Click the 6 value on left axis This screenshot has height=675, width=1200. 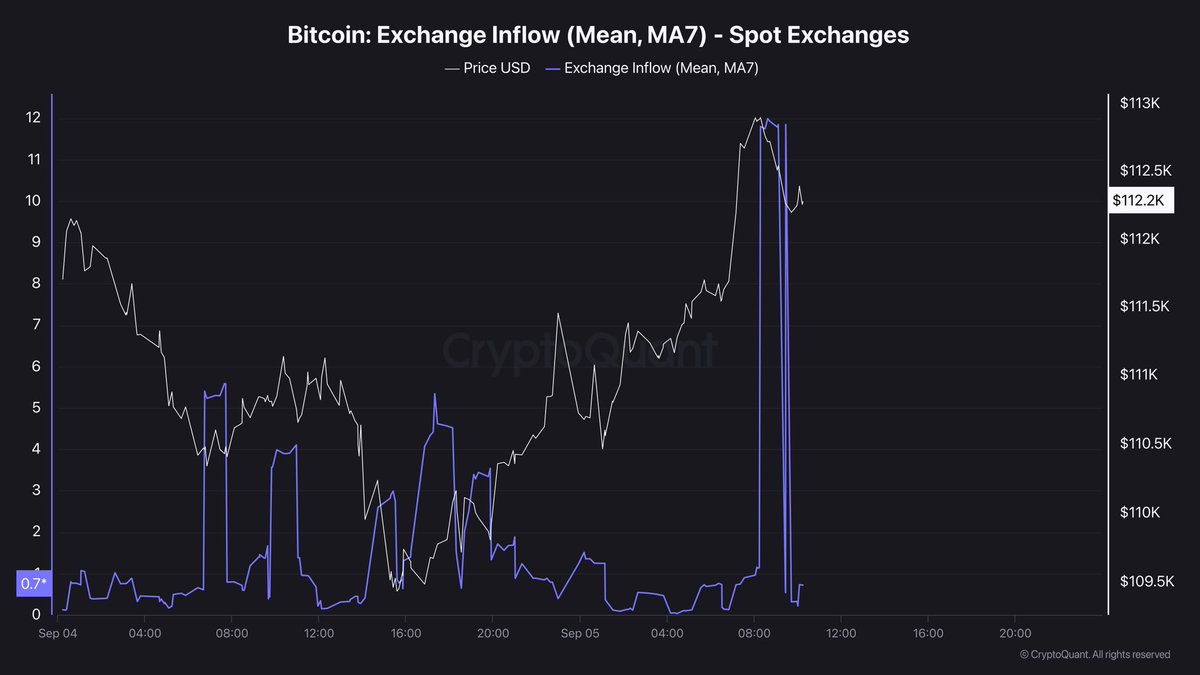pyautogui.click(x=36, y=366)
